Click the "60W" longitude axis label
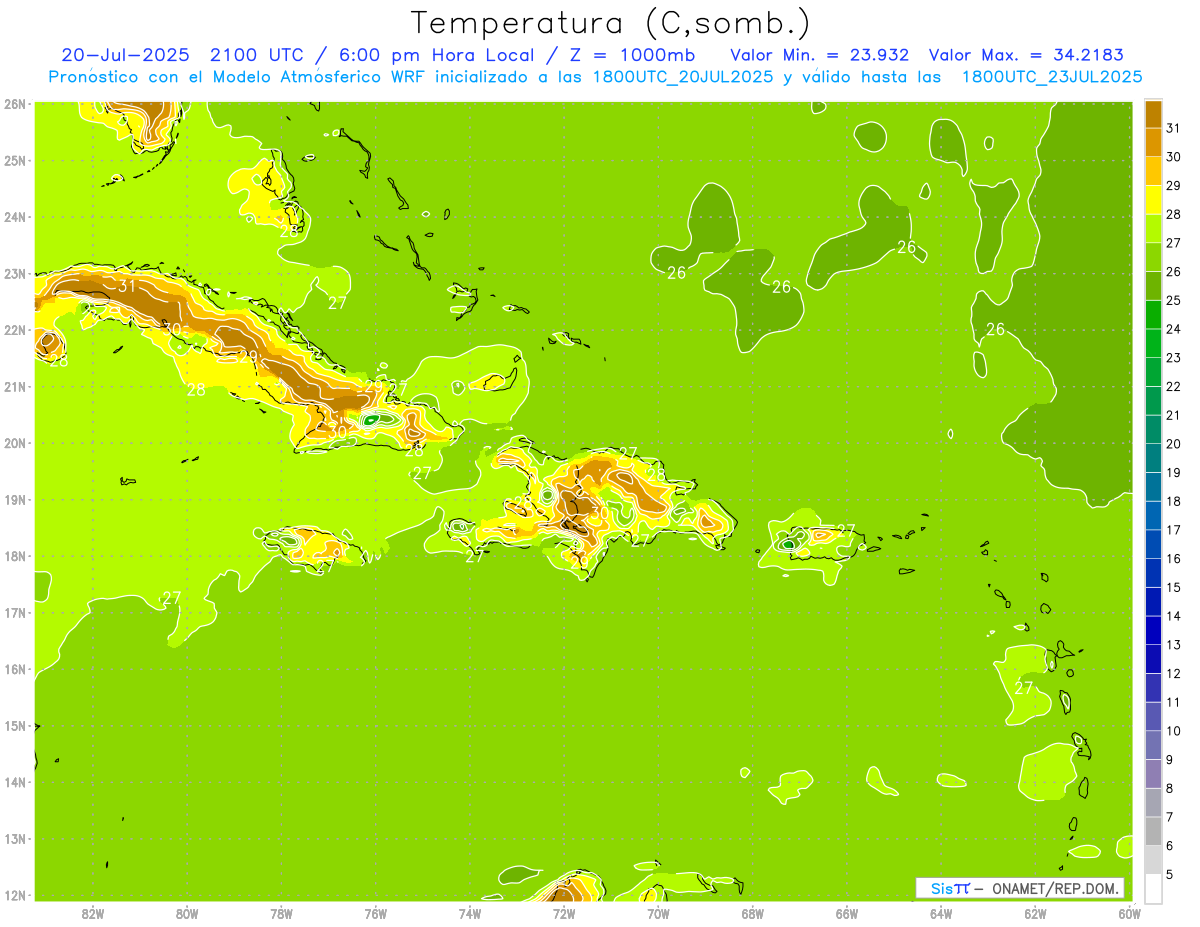Image resolution: width=1200 pixels, height=927 pixels. pos(1130,913)
